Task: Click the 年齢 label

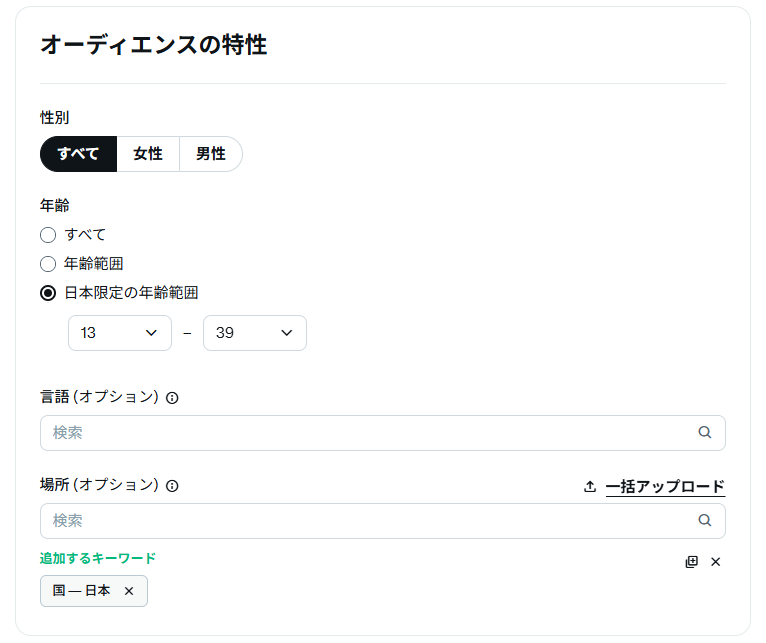Action: point(55,205)
